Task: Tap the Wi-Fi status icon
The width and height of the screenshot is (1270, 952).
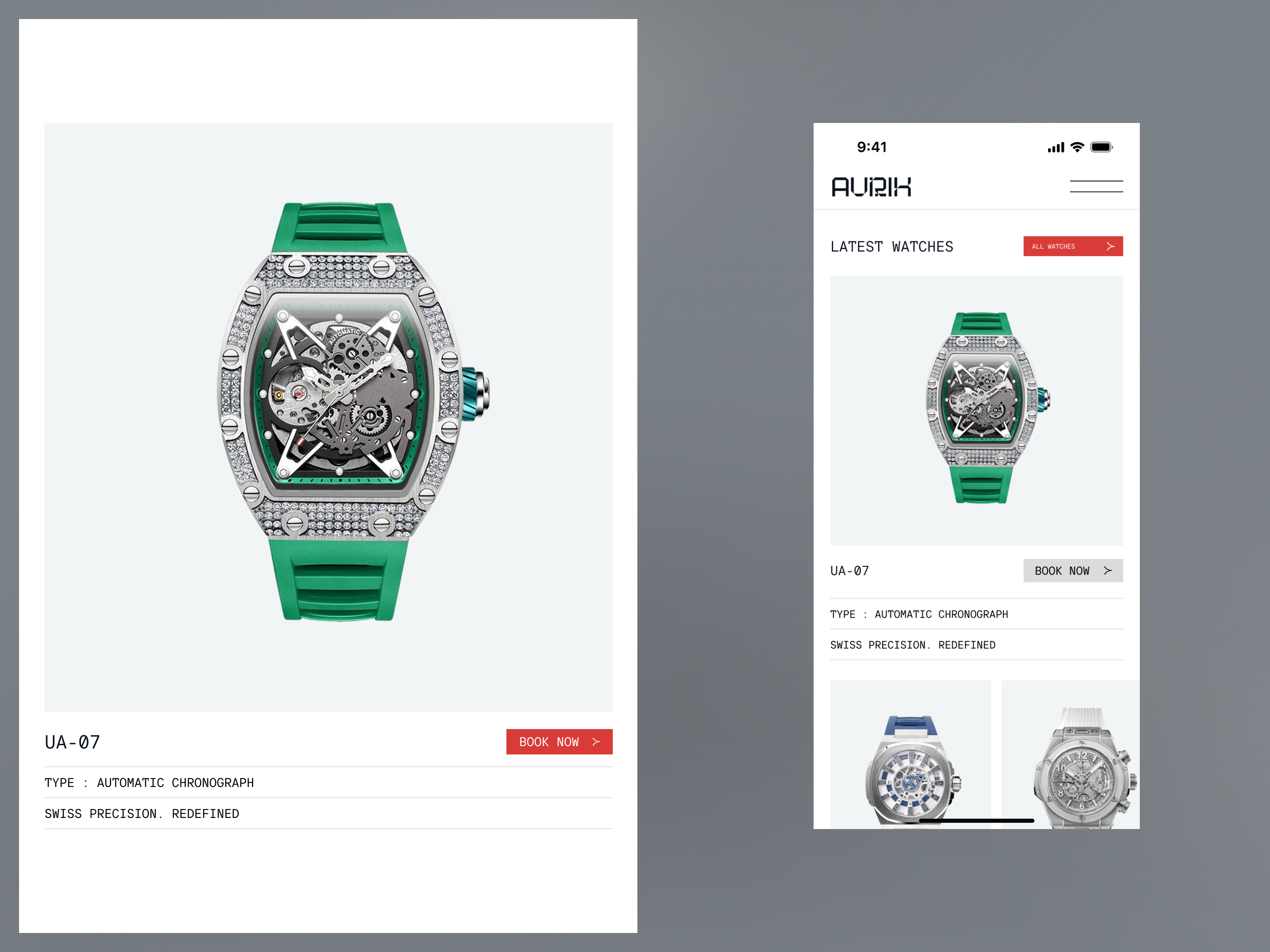Action: (1077, 147)
